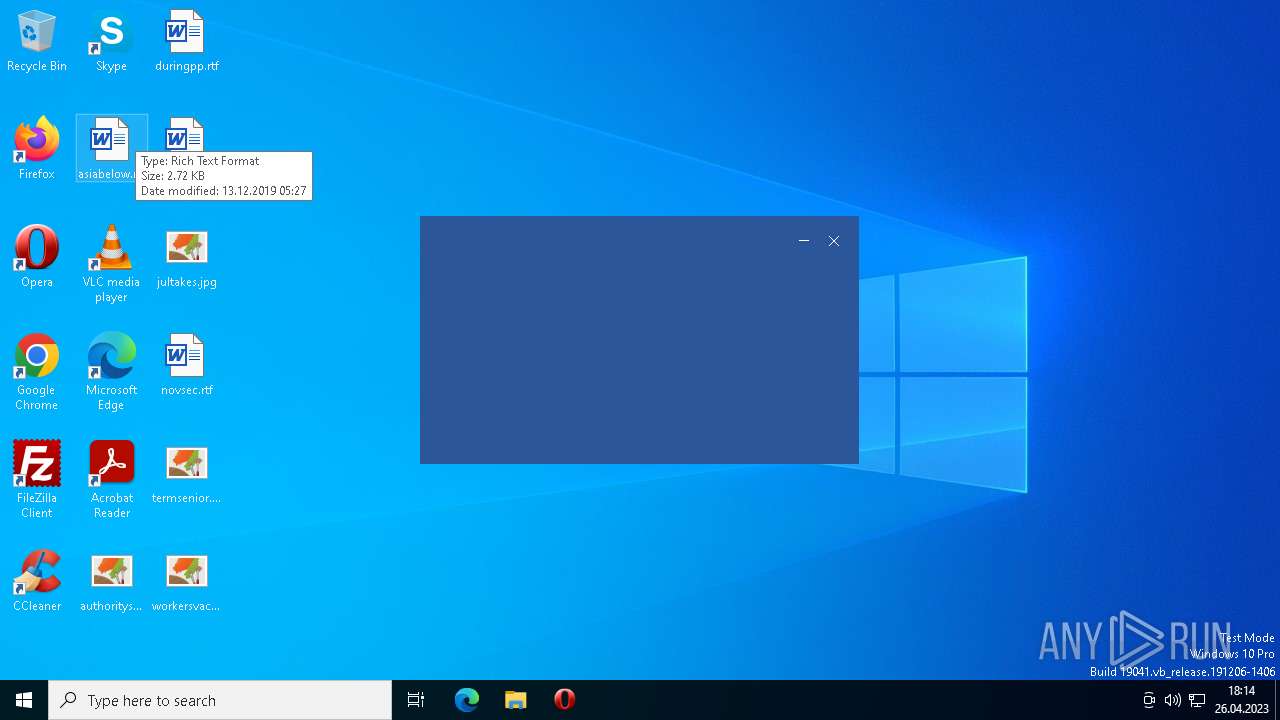Select the jultakes.jpg image file
This screenshot has width=1280, height=720.
point(186,257)
